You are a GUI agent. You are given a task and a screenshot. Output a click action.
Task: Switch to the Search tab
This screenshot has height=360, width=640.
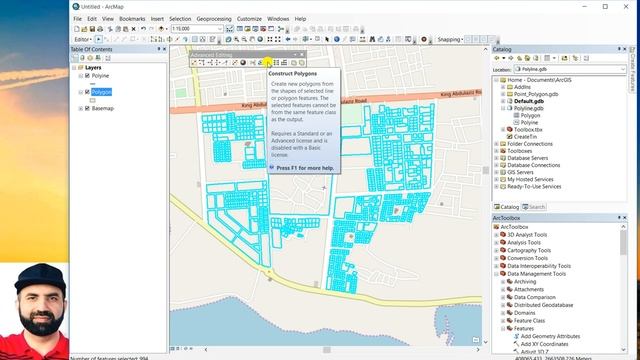coord(534,207)
